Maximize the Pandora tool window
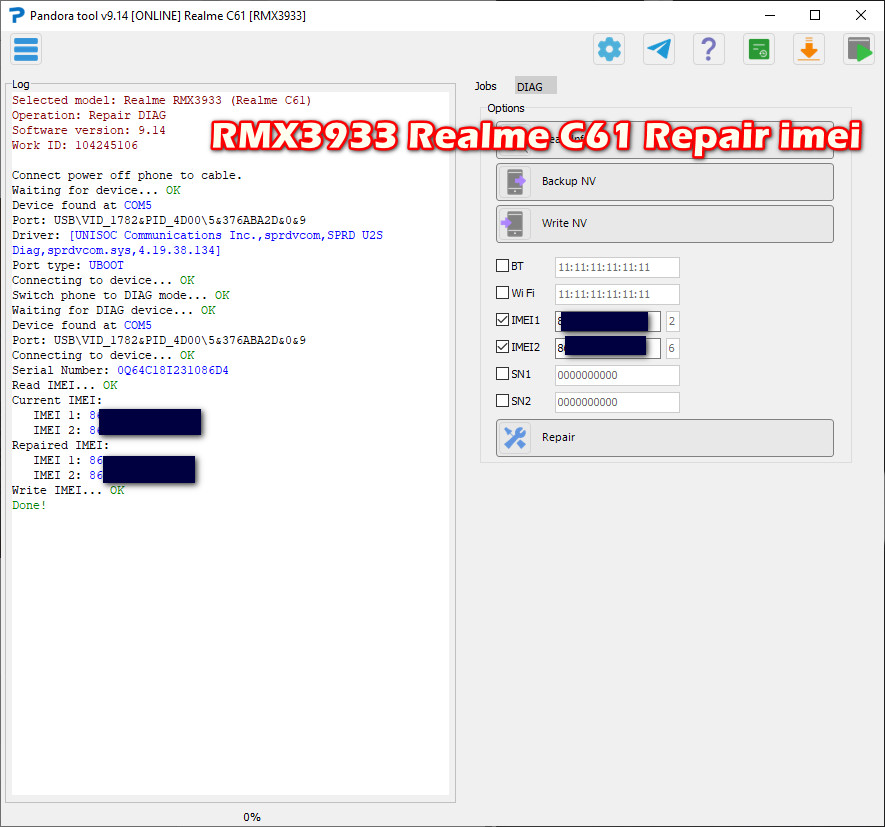Image resolution: width=885 pixels, height=827 pixels. click(x=814, y=15)
